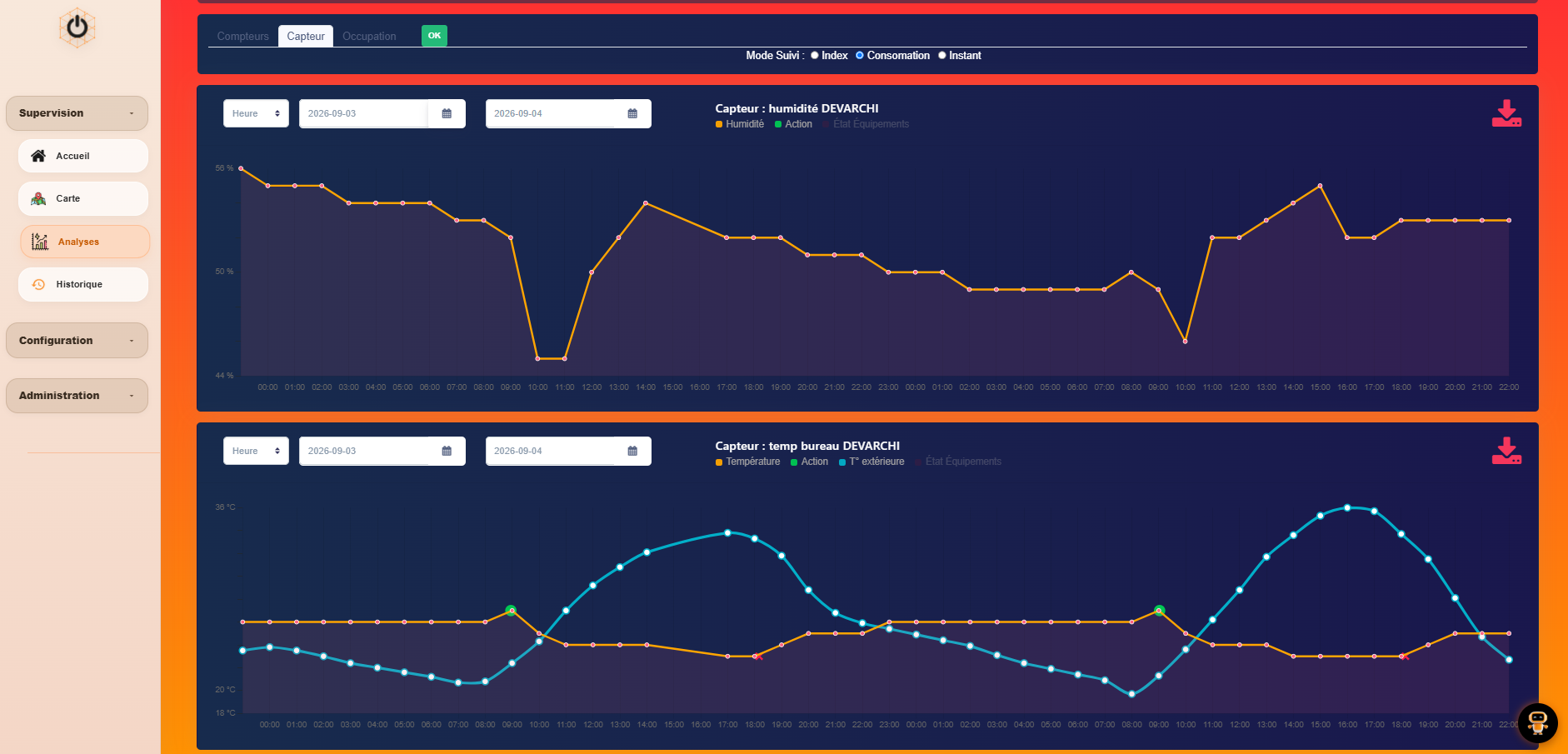Viewport: 1568px width, 754px height.
Task: Toggle État Équipements in humidity chart legend
Action: [x=866, y=124]
